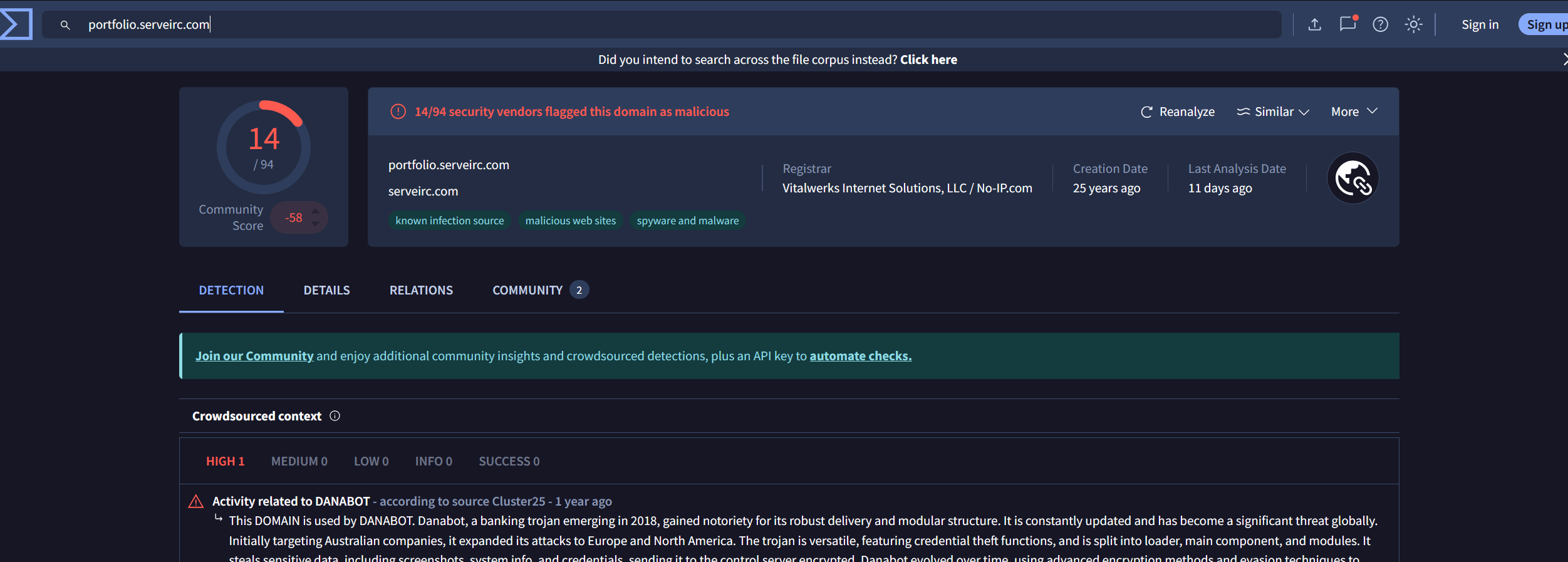Click the registrar "Vitalwerks Internet Solutions, LLC / No-IP.com"
1568x562 pixels.
click(x=907, y=188)
